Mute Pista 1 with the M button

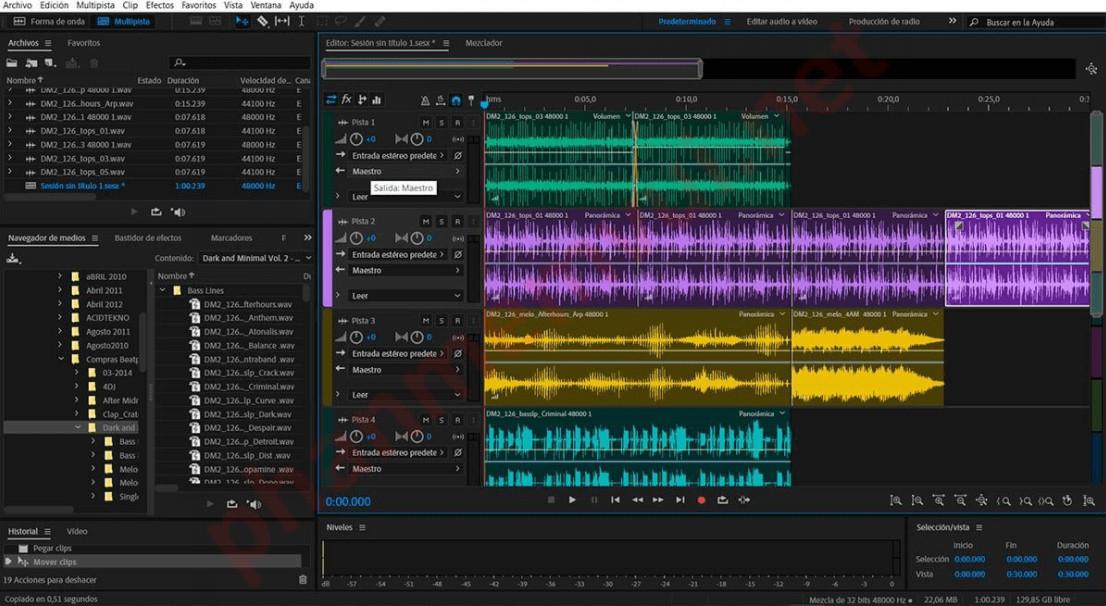tap(425, 123)
